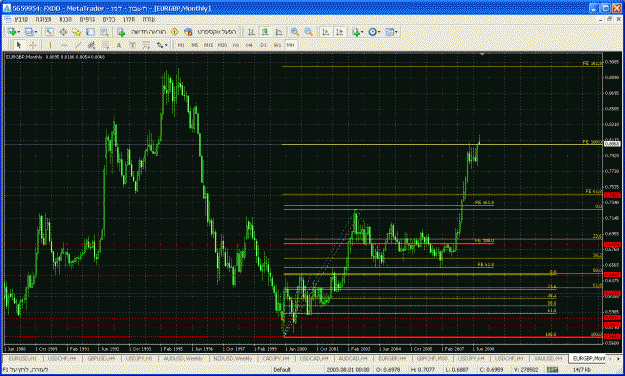Switch to D1 timeframe
This screenshot has width=625, height=376.
pos(263,45)
